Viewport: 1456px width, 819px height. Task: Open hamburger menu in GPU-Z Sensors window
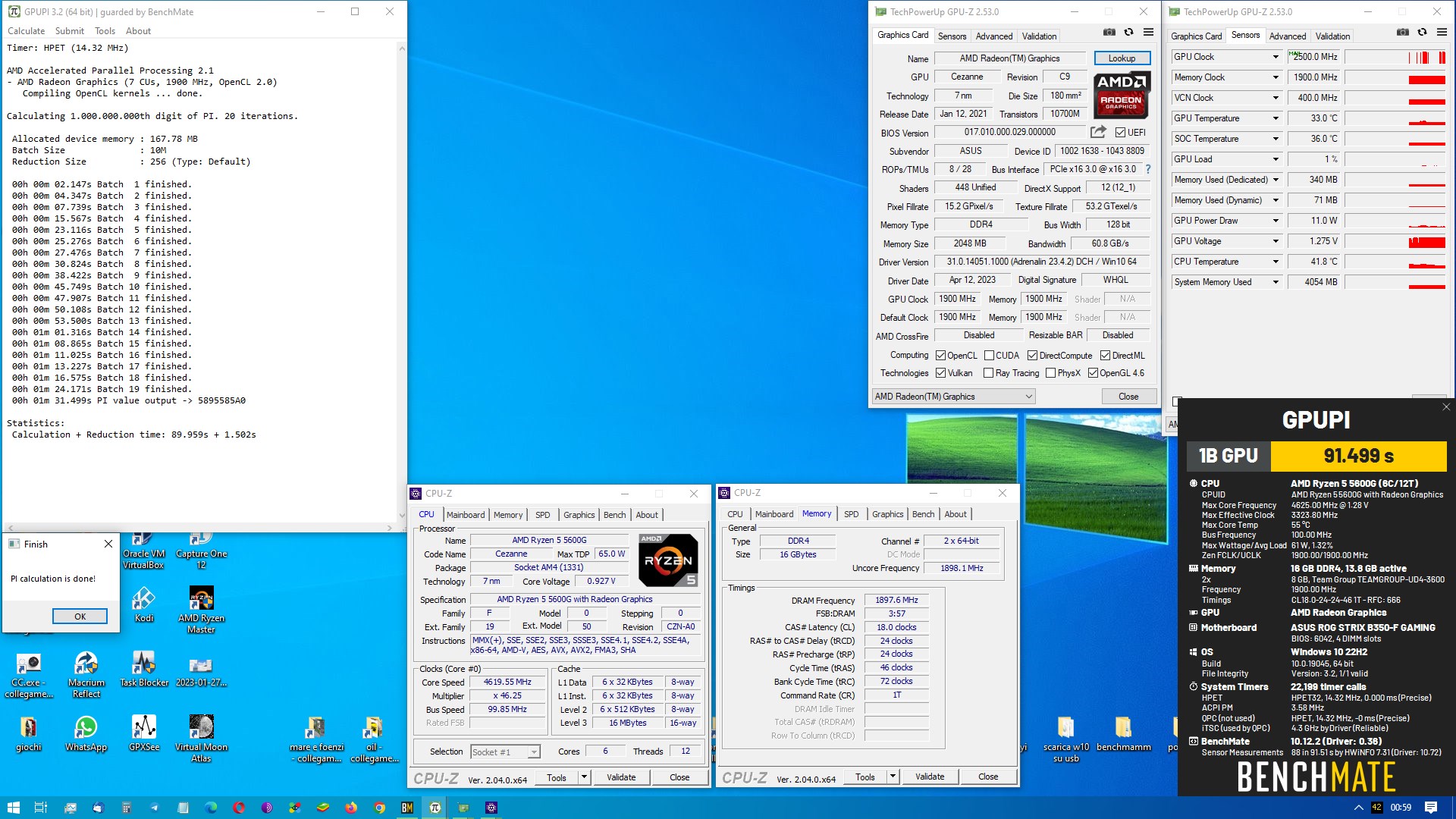coord(1442,32)
